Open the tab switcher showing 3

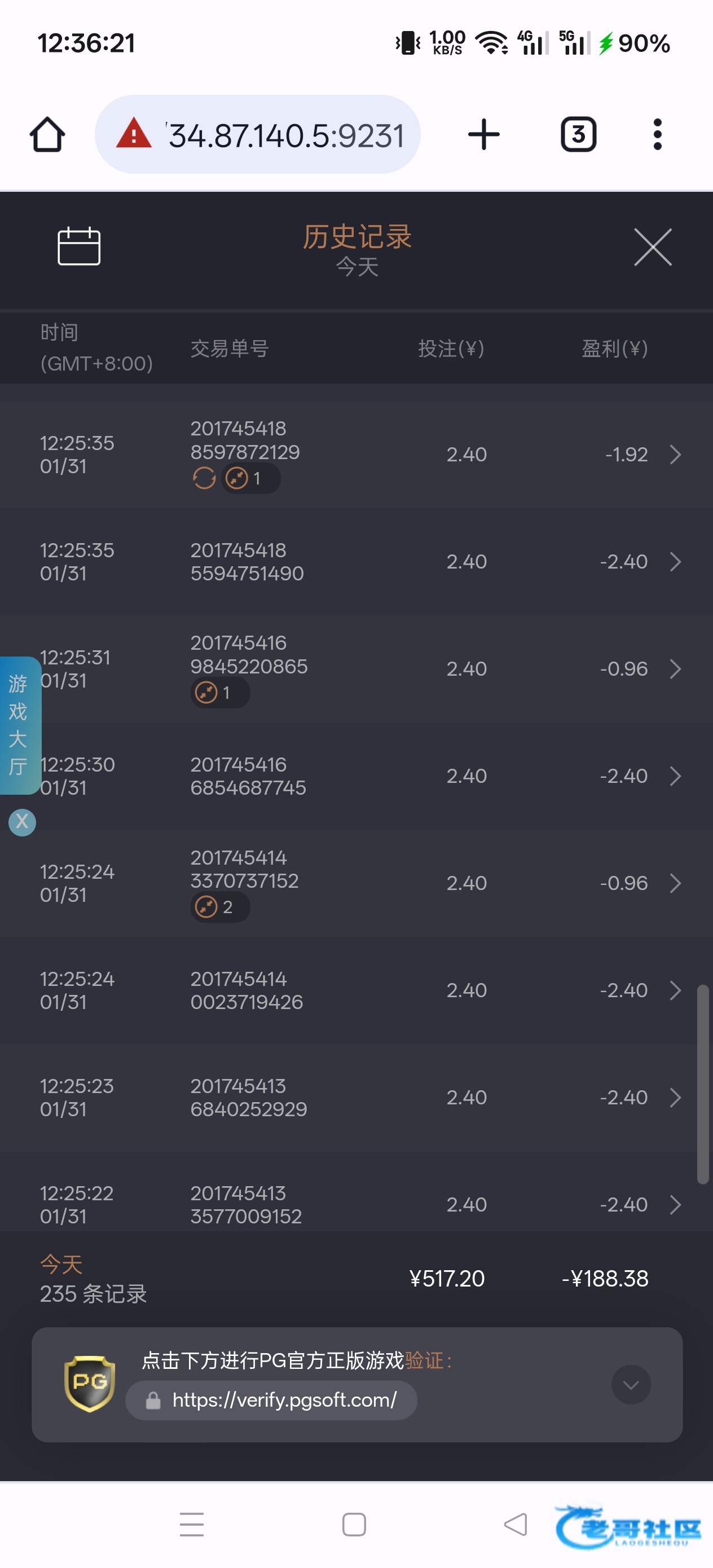(x=578, y=135)
